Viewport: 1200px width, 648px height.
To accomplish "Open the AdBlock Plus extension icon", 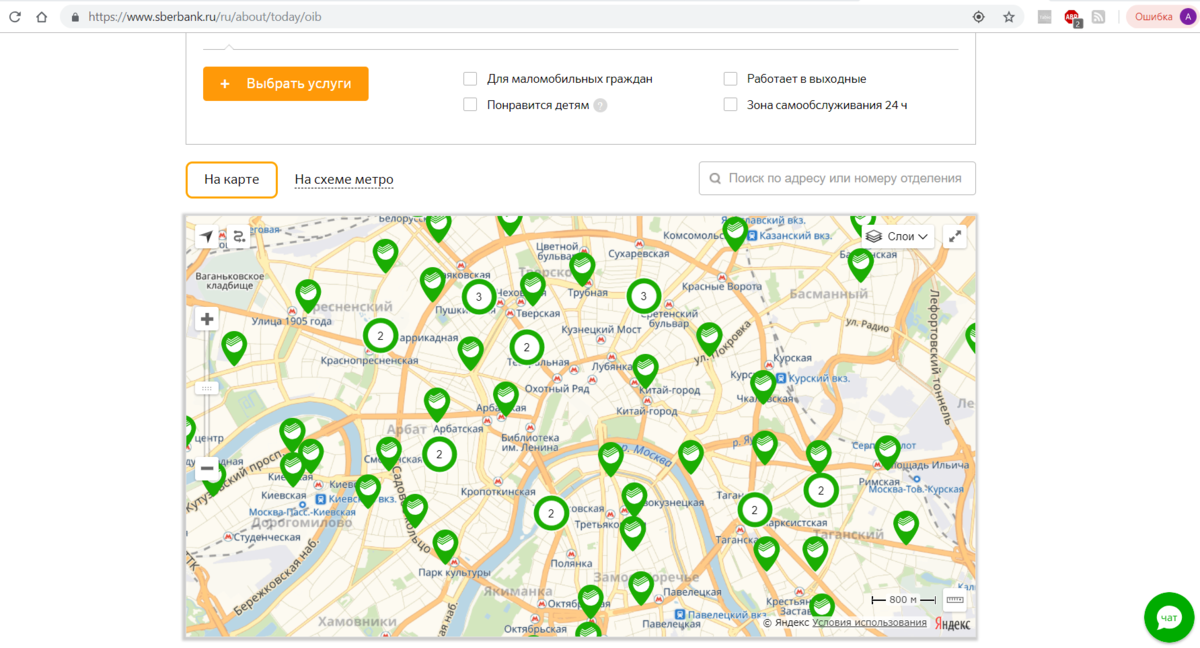I will [1073, 17].
